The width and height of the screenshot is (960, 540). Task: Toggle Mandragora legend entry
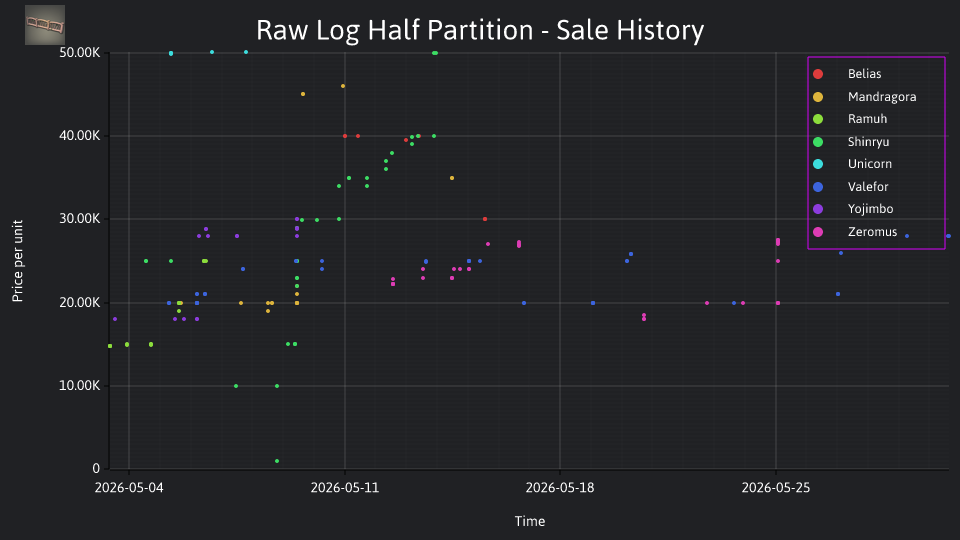pos(864,97)
